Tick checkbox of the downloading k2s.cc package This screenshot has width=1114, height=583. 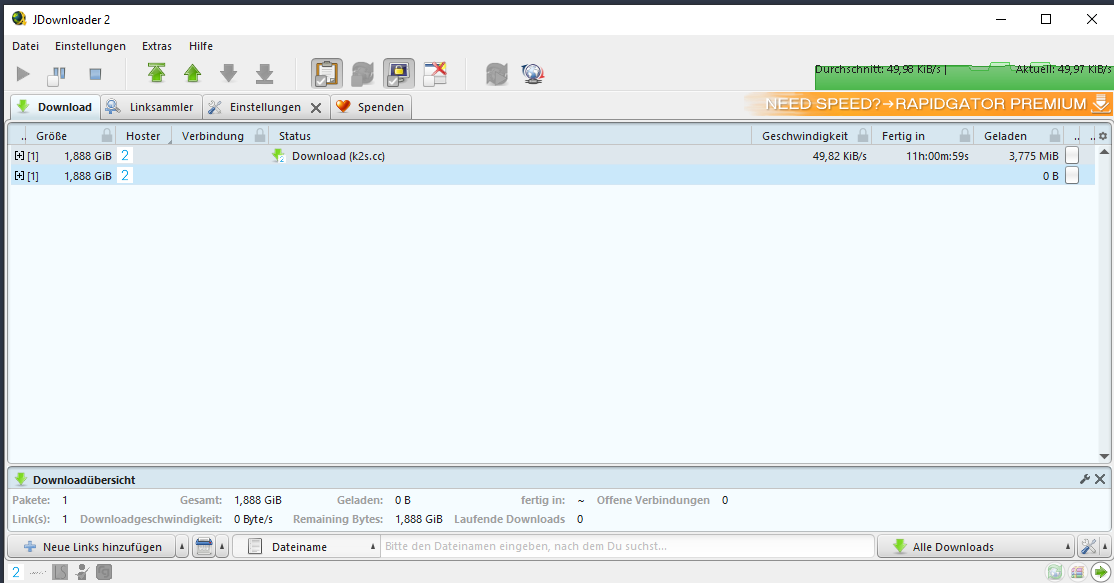1072,156
